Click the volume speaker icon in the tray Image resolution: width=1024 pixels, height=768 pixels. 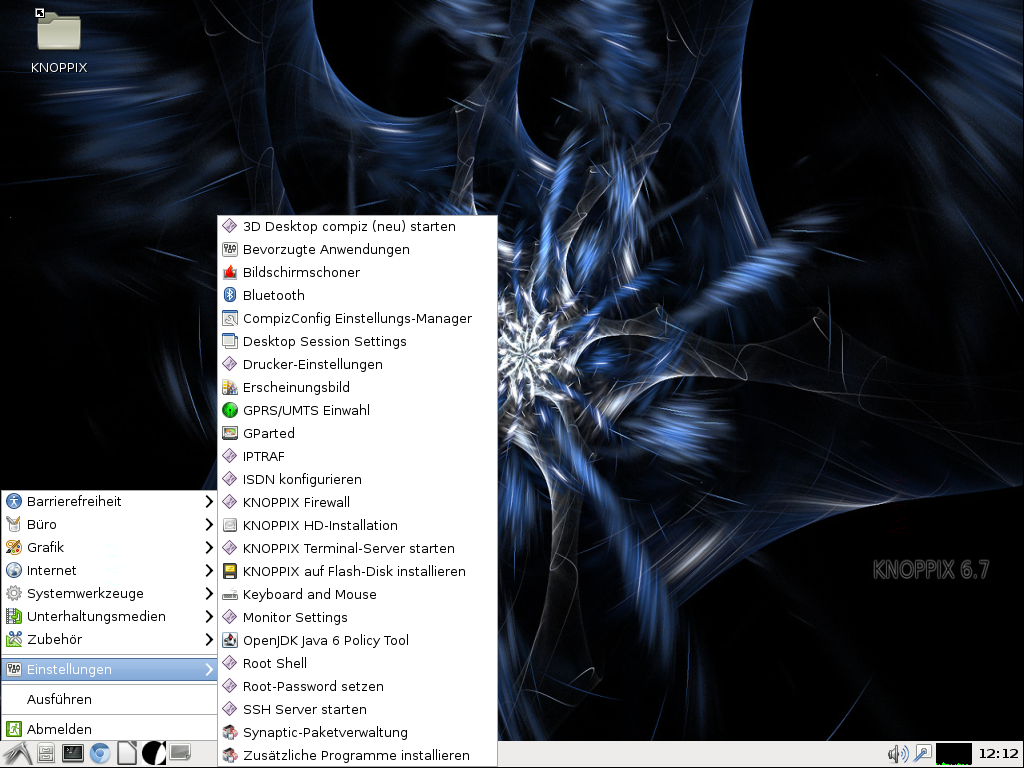(897, 753)
